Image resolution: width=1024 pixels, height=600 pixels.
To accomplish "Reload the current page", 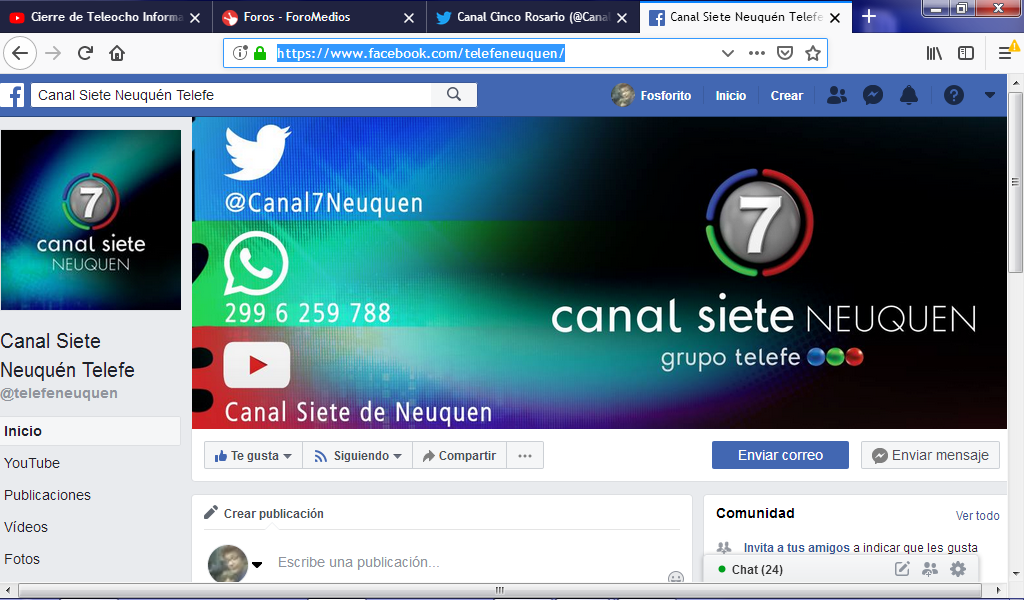I will point(86,54).
